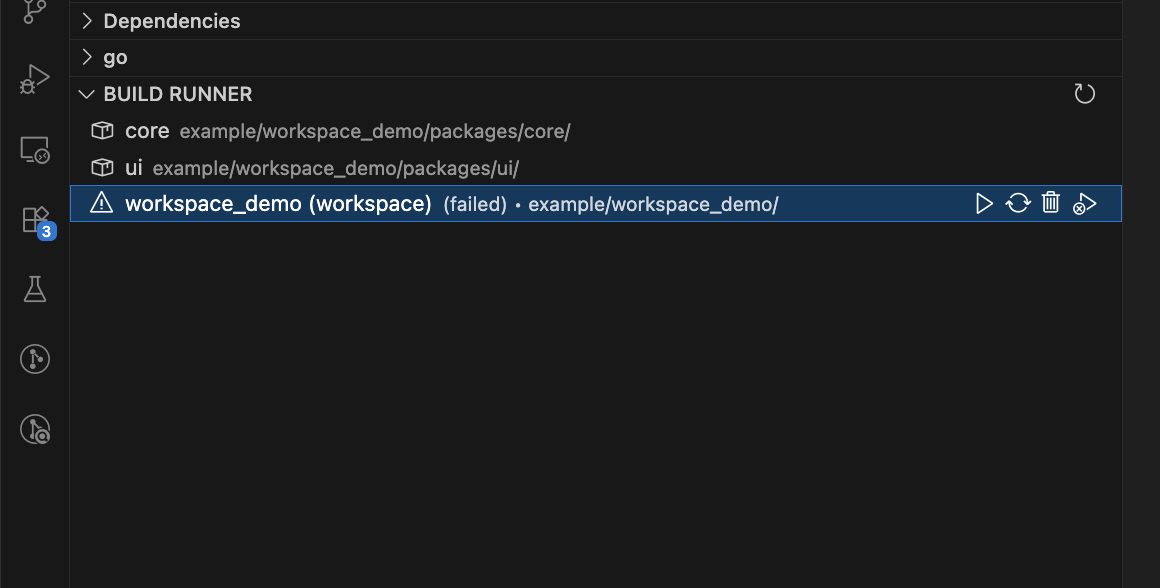Viewport: 1160px width, 588px height.
Task: Click the Dependencies header label
Action: (172, 21)
